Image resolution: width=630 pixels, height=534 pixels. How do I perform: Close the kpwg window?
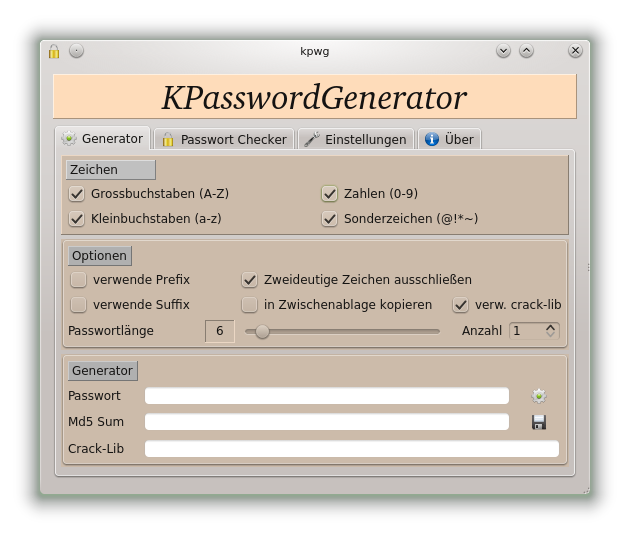pos(575,51)
